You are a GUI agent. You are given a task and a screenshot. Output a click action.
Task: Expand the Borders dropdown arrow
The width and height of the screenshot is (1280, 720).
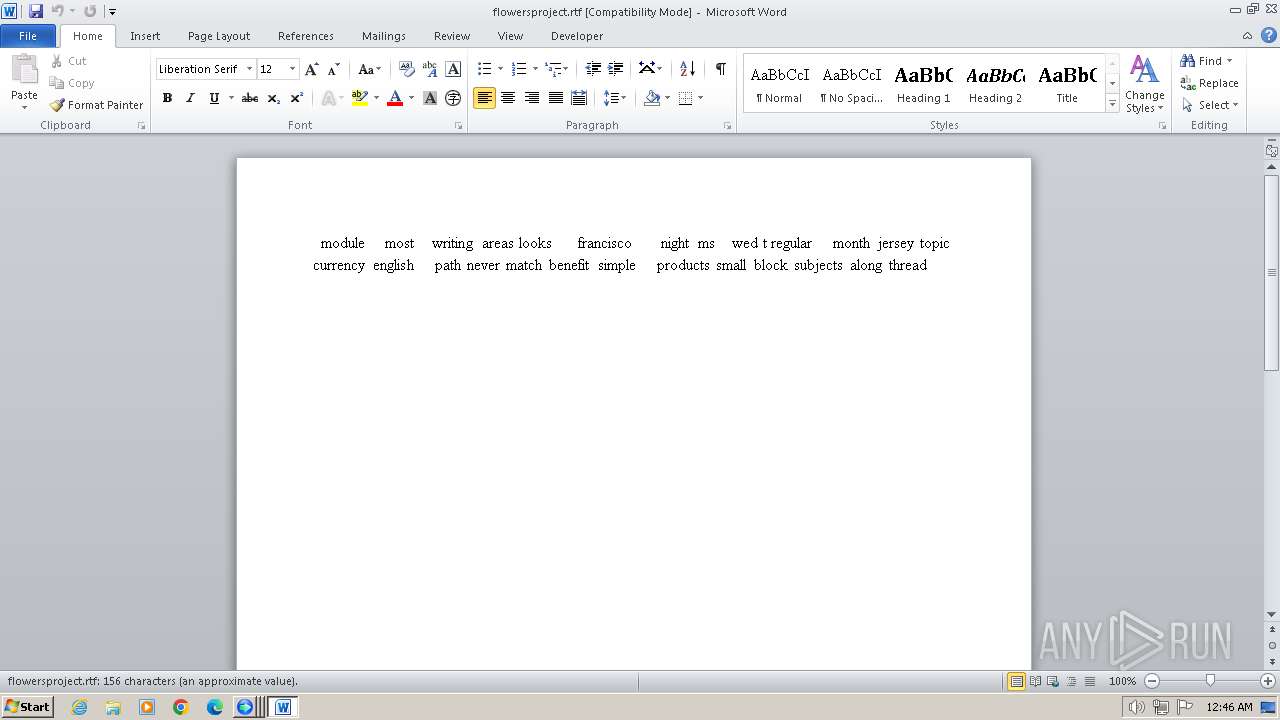tap(700, 98)
